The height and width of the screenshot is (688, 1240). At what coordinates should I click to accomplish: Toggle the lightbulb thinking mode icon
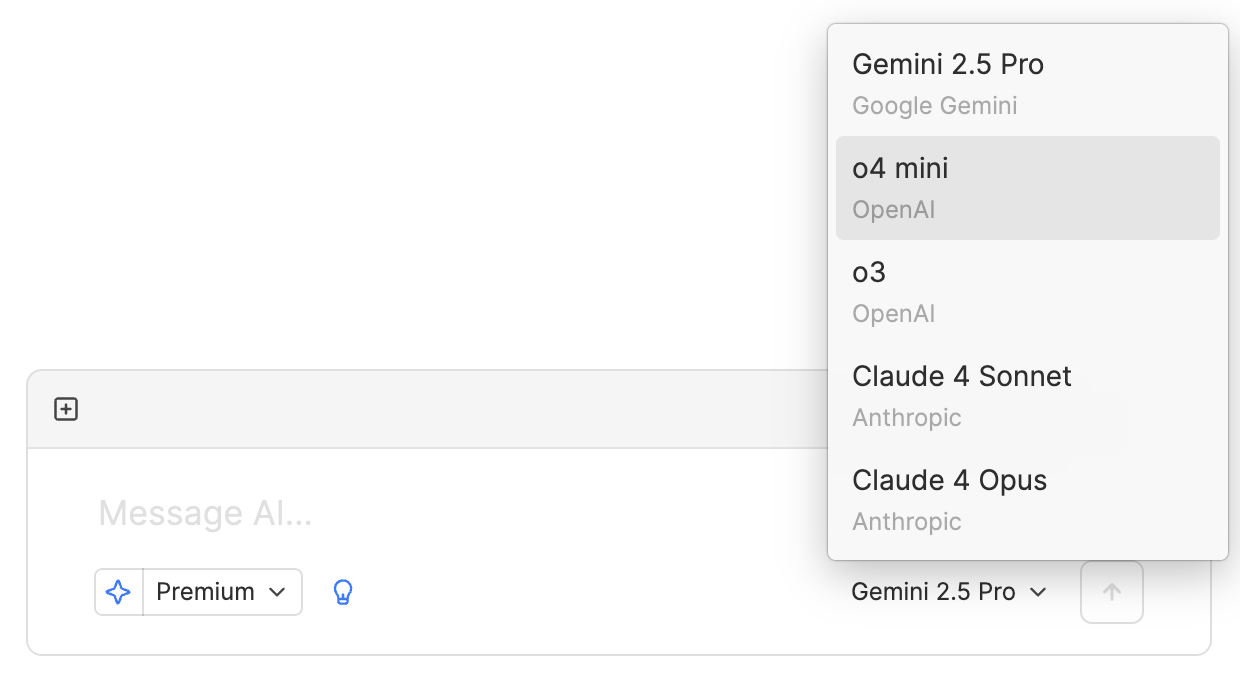(x=343, y=592)
